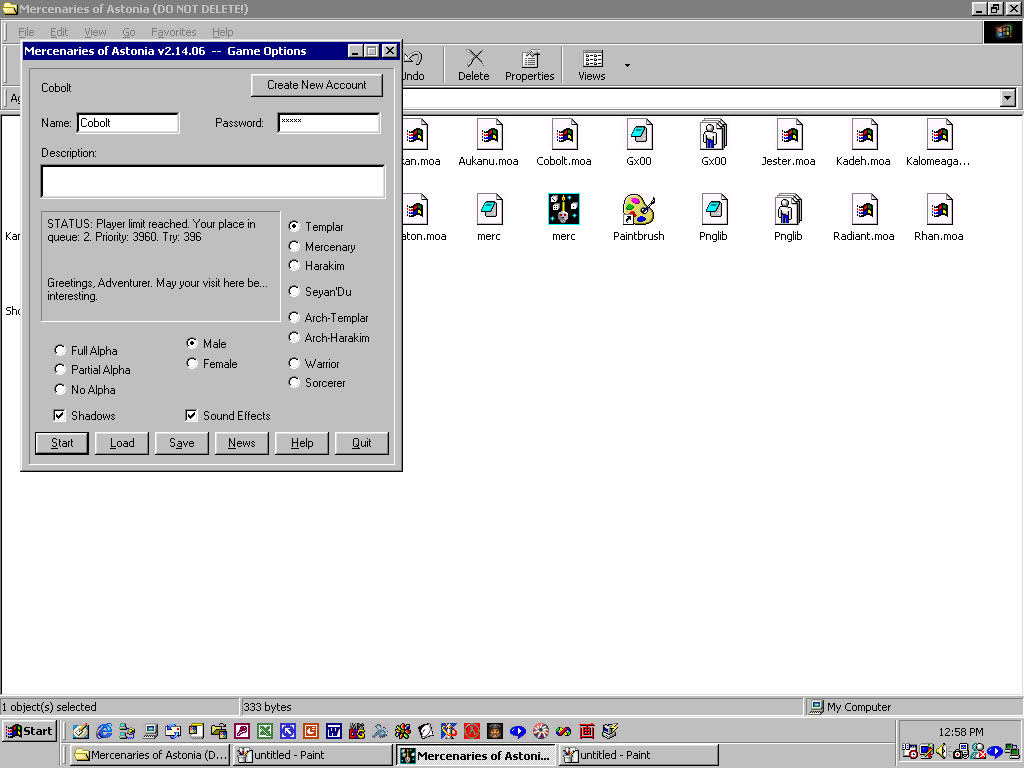Open the Aukanu.moa file icon
Image resolution: width=1024 pixels, height=768 pixels.
click(489, 135)
